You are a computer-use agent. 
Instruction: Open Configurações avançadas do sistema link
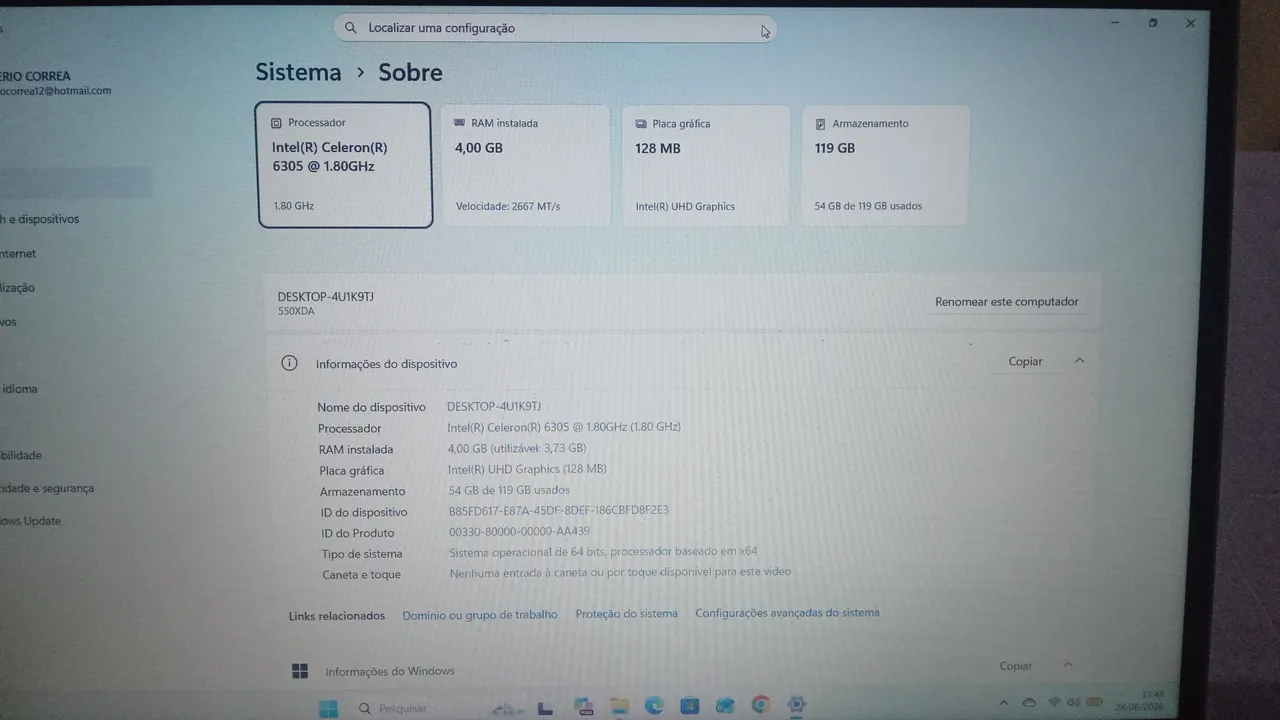pos(787,613)
